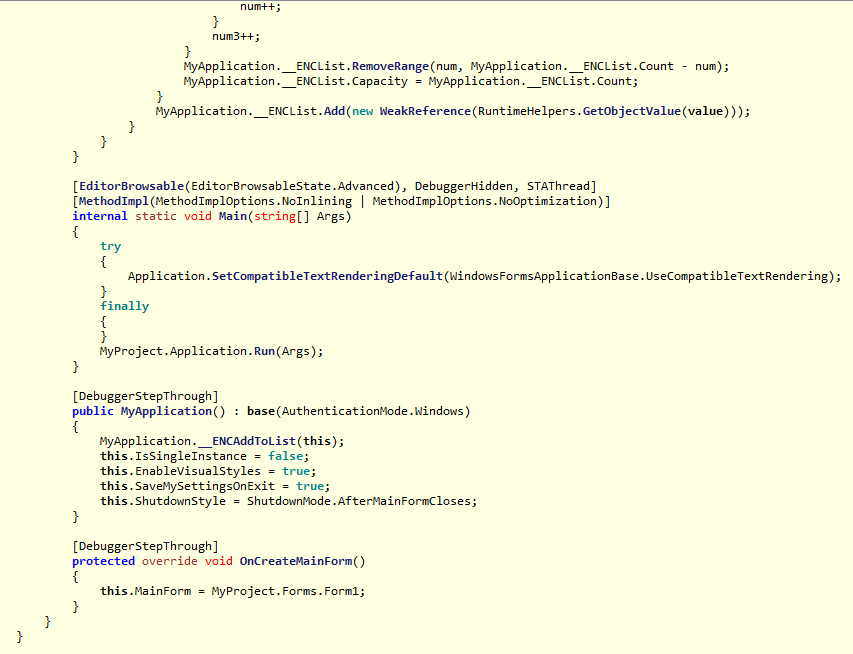
Task: Click the Main method name
Action: click(x=233, y=217)
